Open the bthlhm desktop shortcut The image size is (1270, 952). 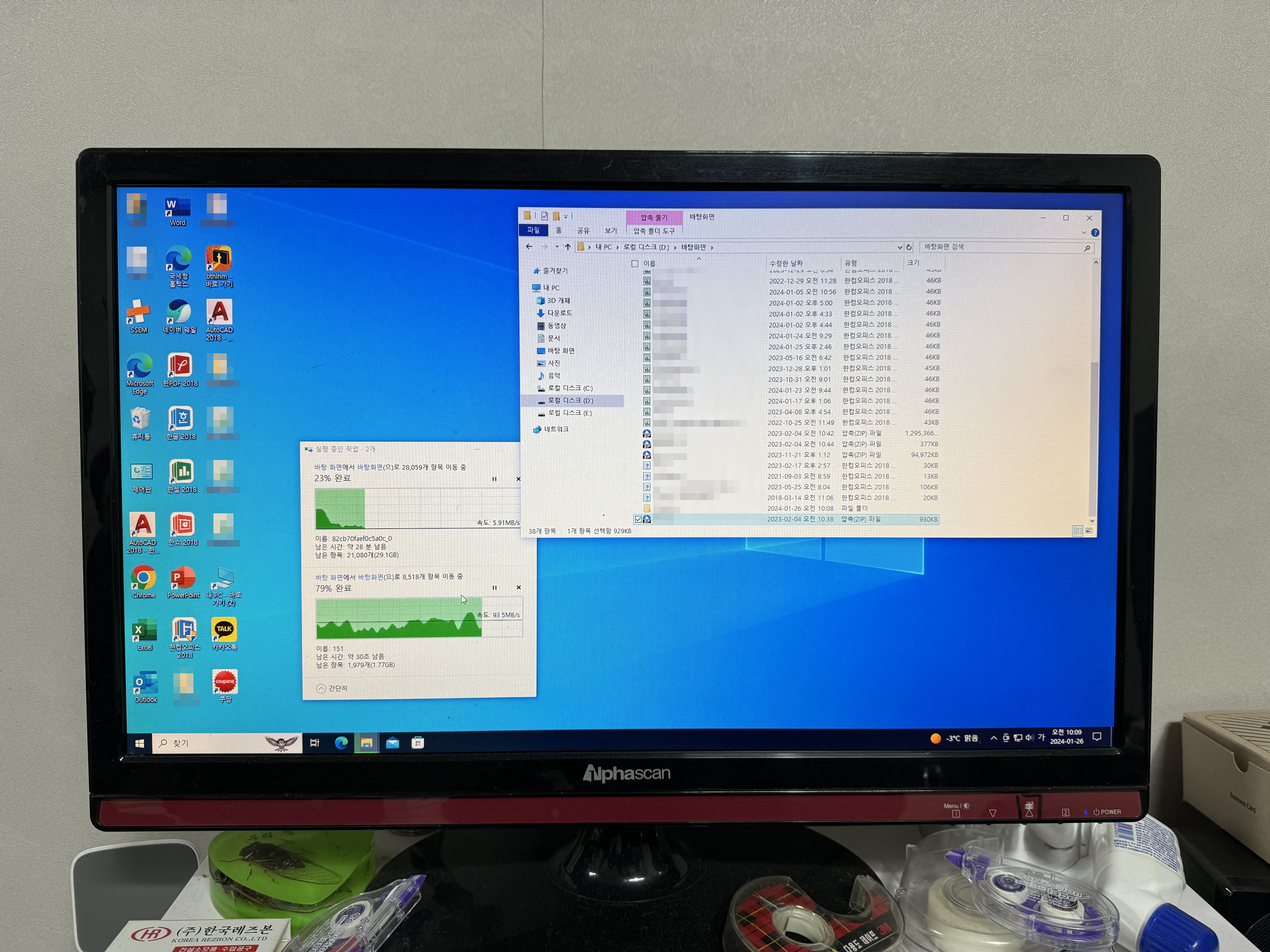point(219,266)
